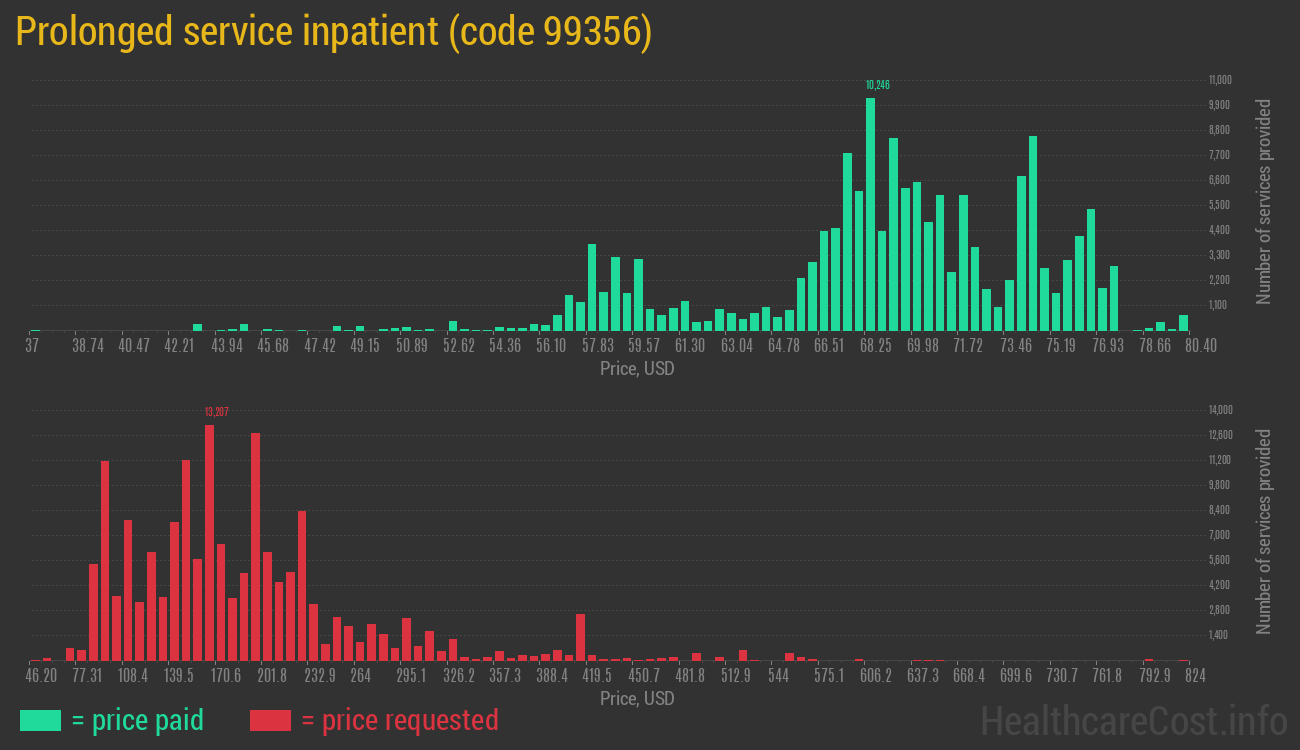
Task: Click x-axis label 46.20 on red chart
Action: pos(41,675)
